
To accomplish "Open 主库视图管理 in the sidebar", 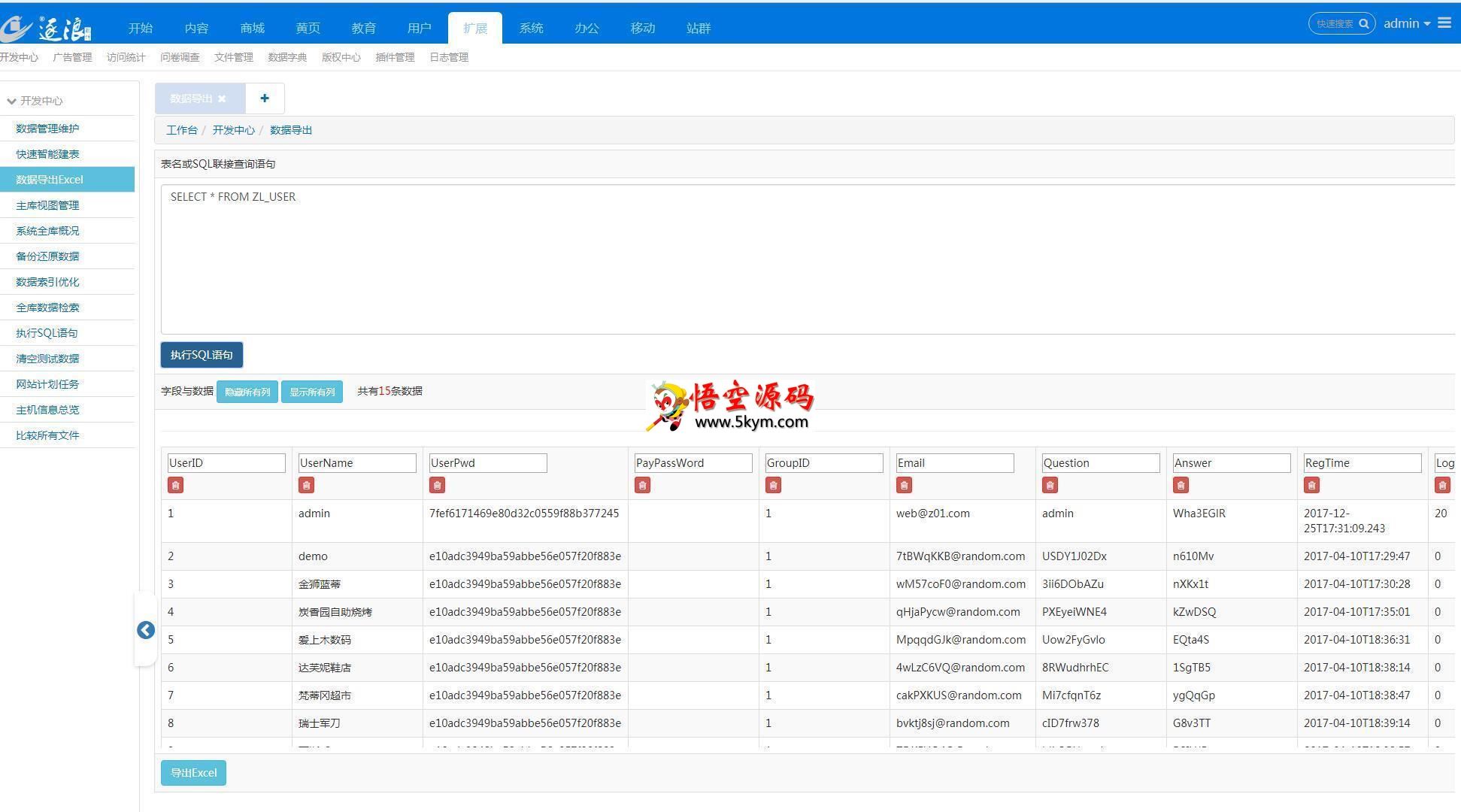I will [68, 205].
